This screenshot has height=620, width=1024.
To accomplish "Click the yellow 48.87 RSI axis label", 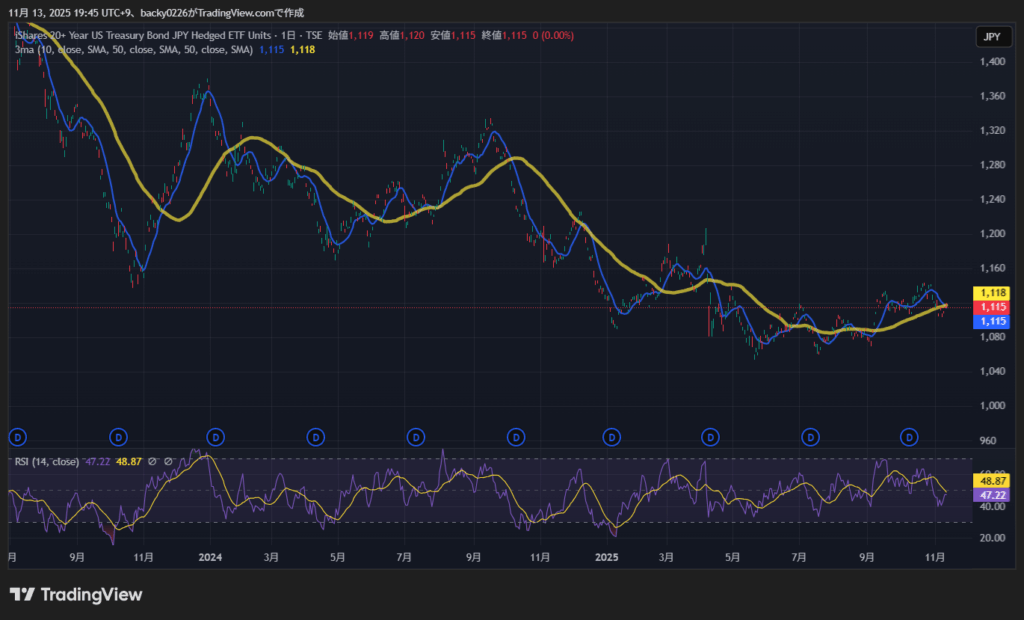I will (992, 481).
